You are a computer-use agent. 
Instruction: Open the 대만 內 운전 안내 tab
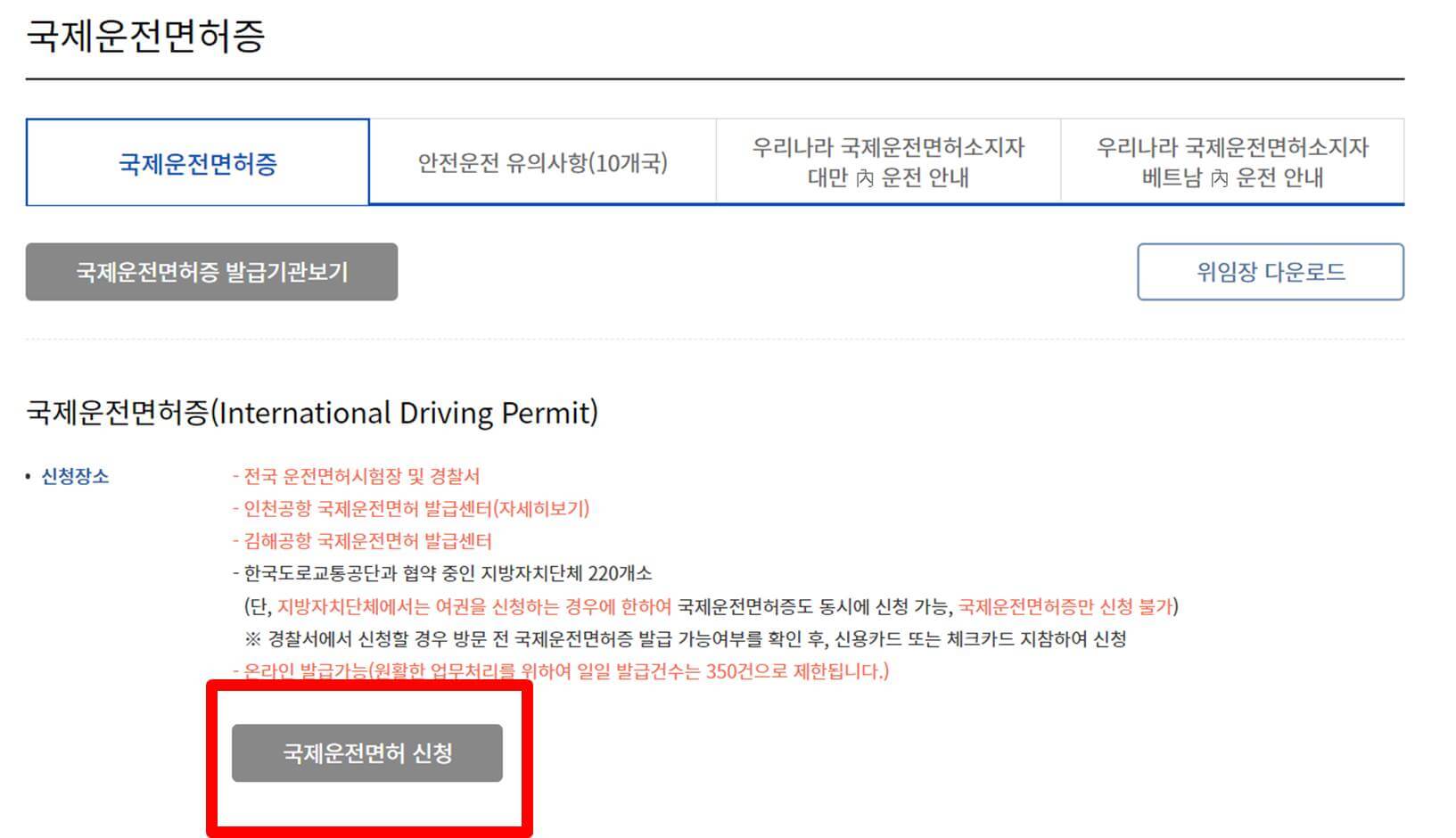coord(887,160)
